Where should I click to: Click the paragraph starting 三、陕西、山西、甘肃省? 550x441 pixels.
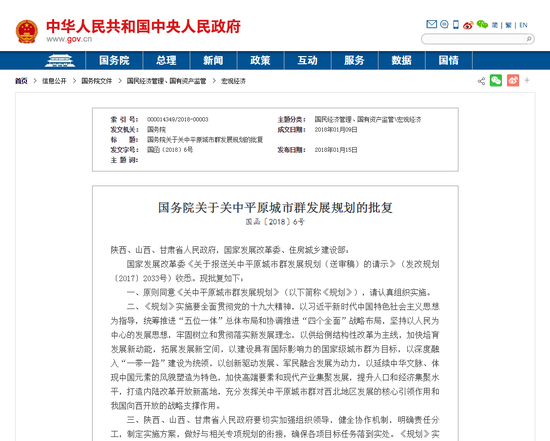[275, 427]
